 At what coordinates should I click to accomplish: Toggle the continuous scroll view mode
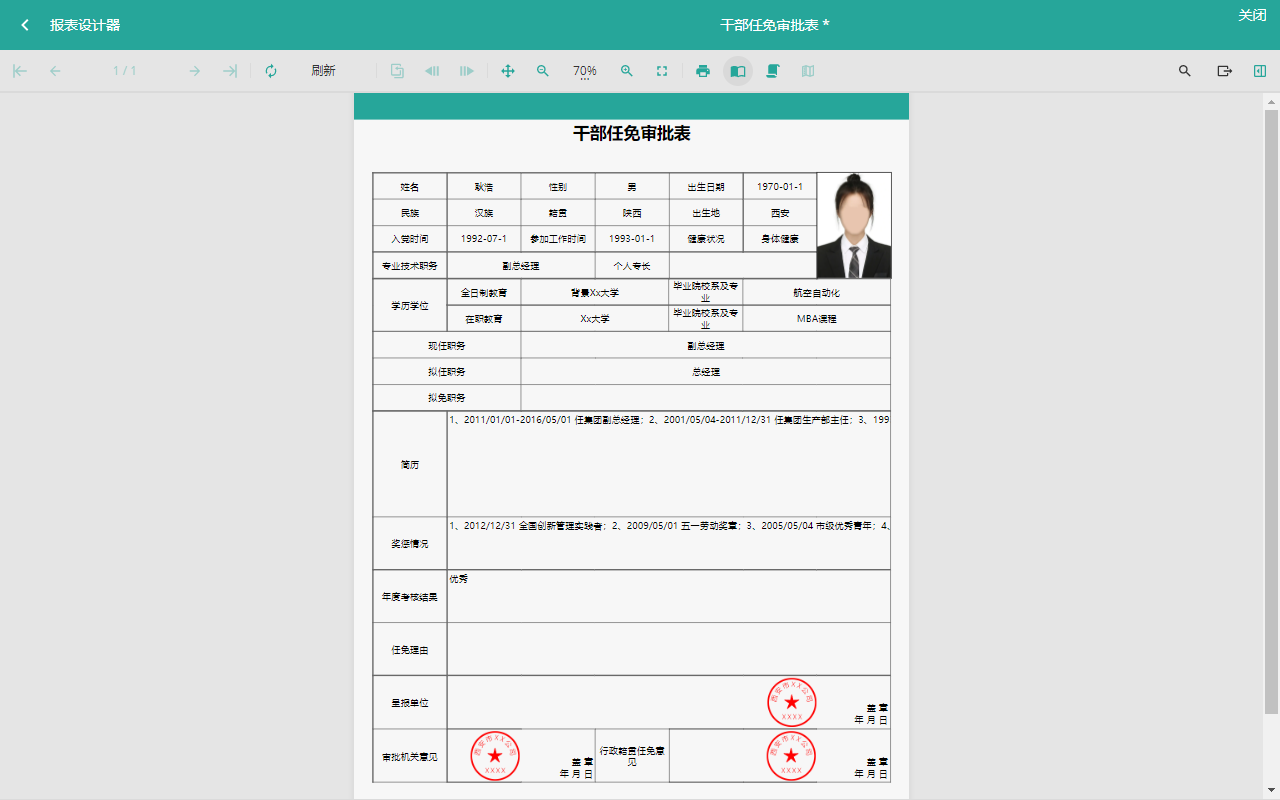click(773, 71)
